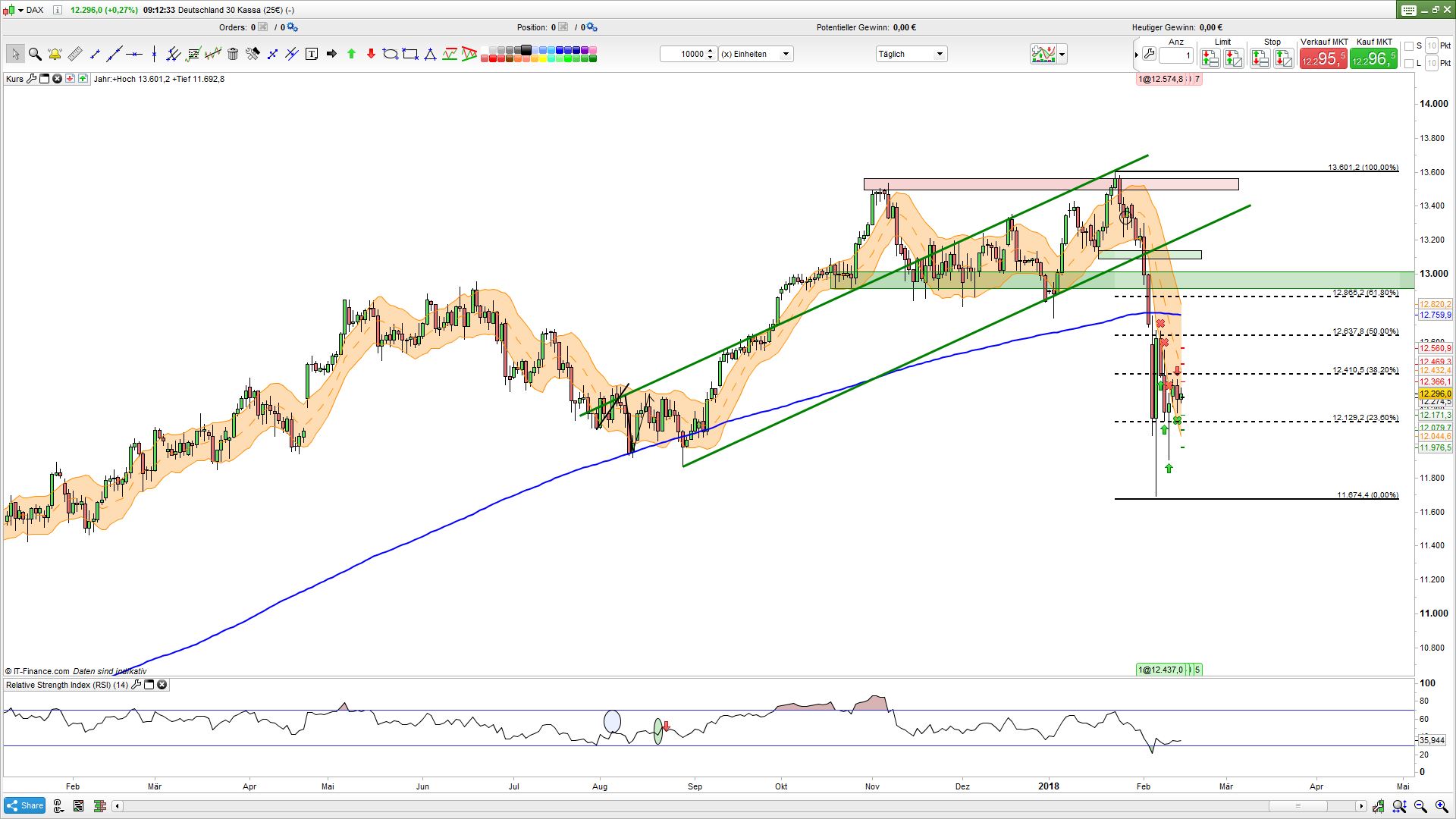Click the S points value field
The height and width of the screenshot is (819, 1456).
point(1432,46)
